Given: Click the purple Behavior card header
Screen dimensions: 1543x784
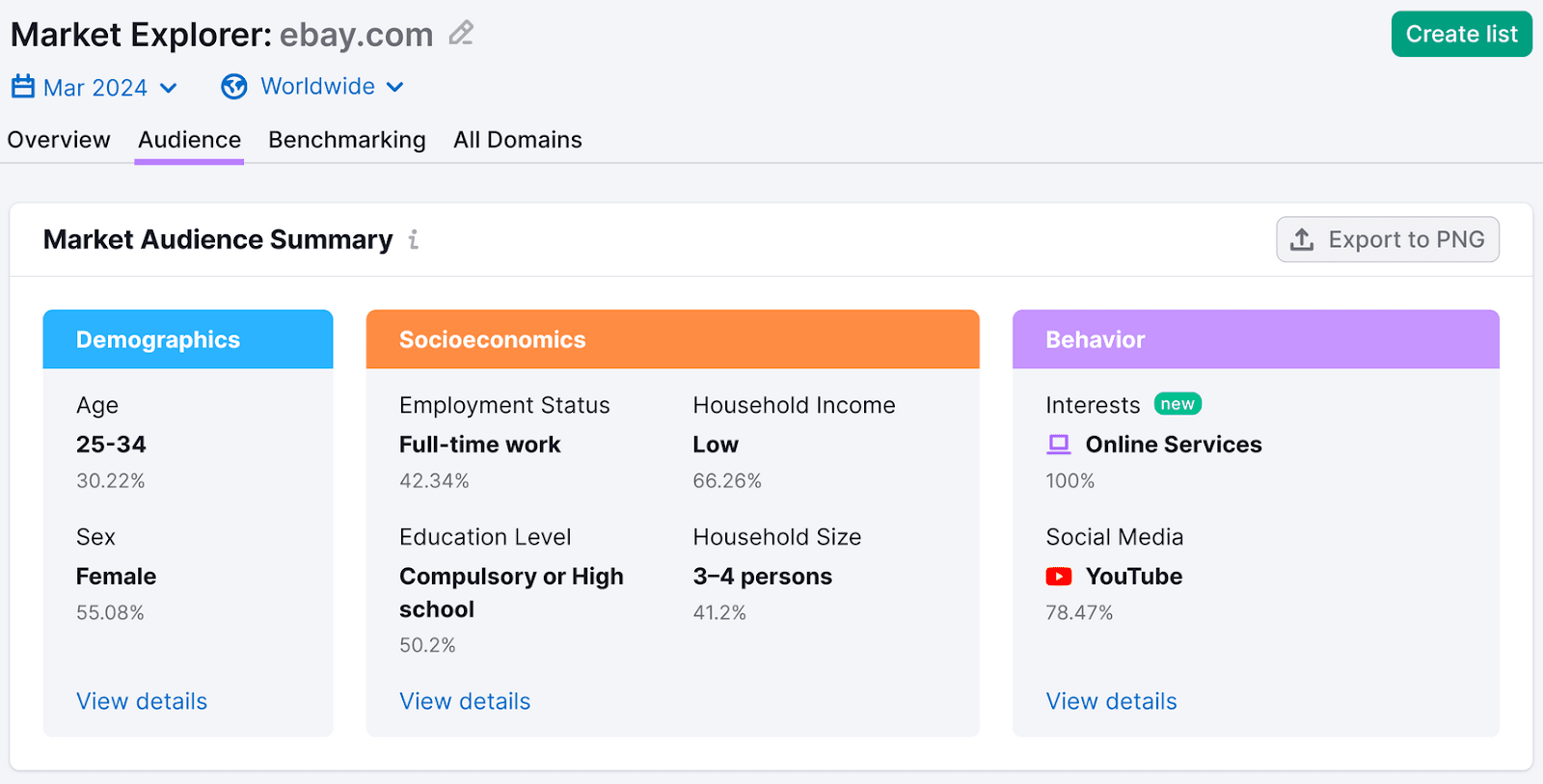Looking at the screenshot, I should (x=1255, y=338).
